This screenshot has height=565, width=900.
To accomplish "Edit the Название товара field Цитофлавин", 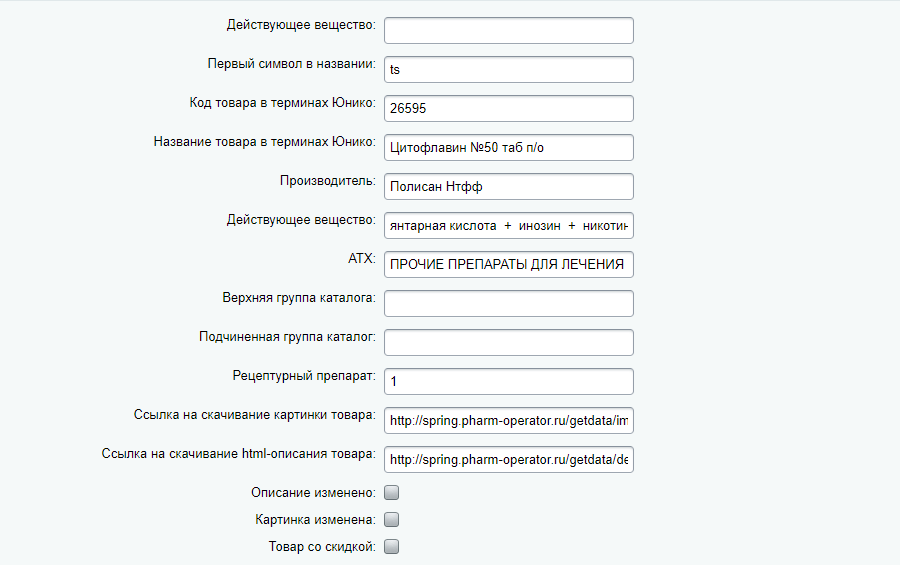I will [509, 148].
